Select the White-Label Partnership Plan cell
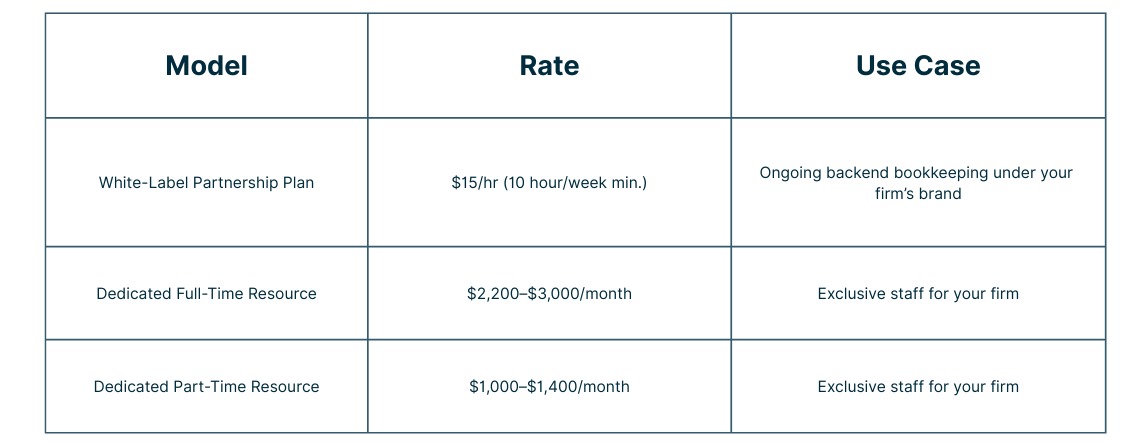Screen dimensions: 1140x445 [206, 183]
